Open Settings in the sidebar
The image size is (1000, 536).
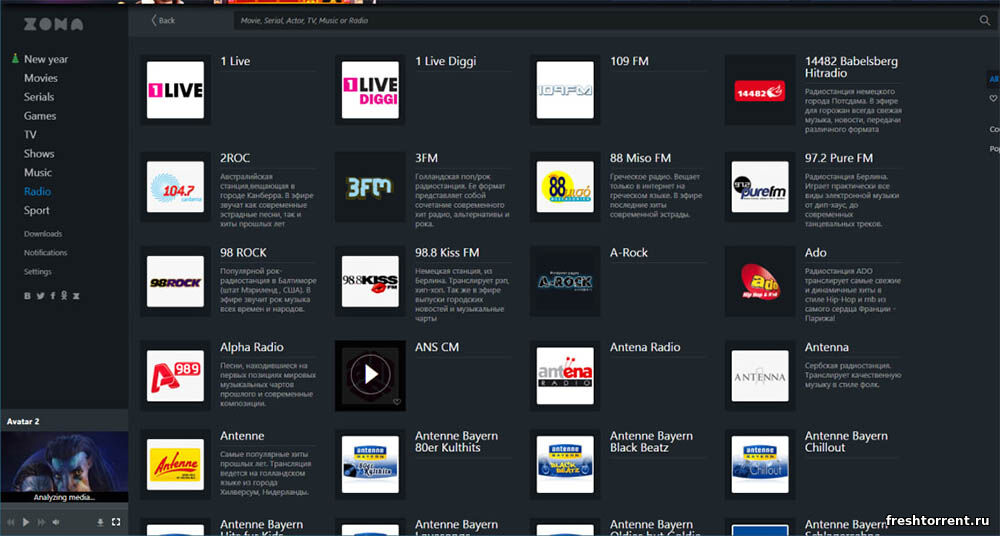(38, 272)
